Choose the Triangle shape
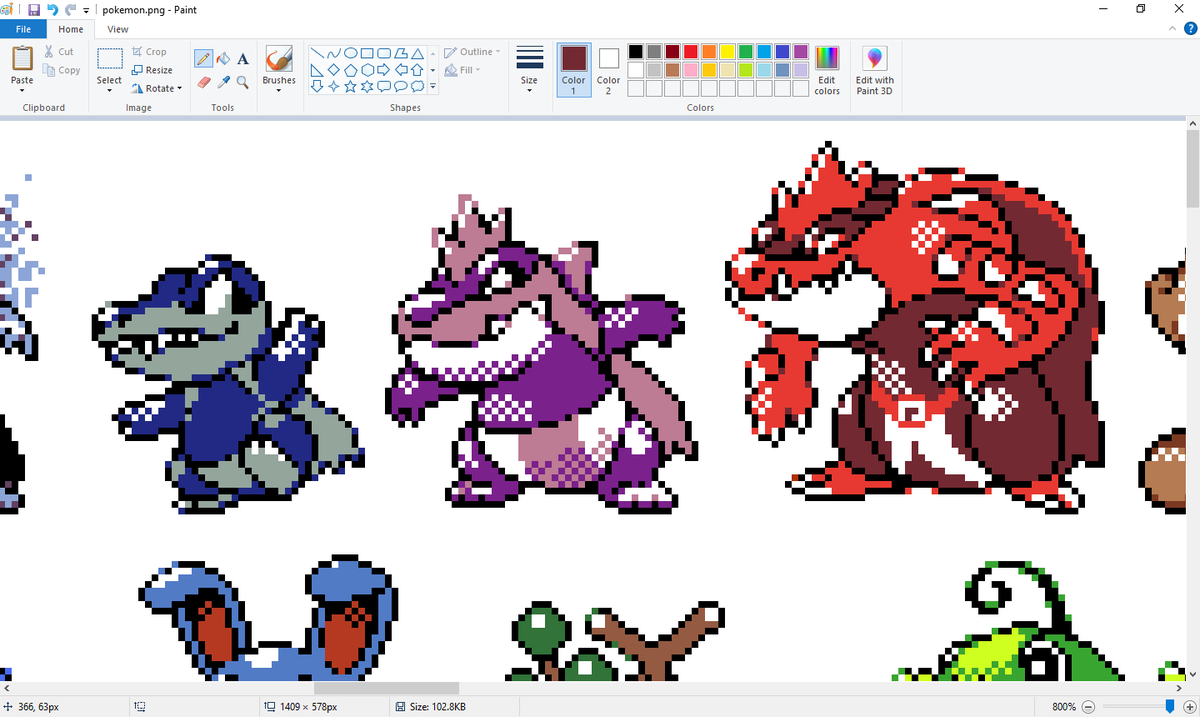The image size is (1200, 717). (x=418, y=53)
